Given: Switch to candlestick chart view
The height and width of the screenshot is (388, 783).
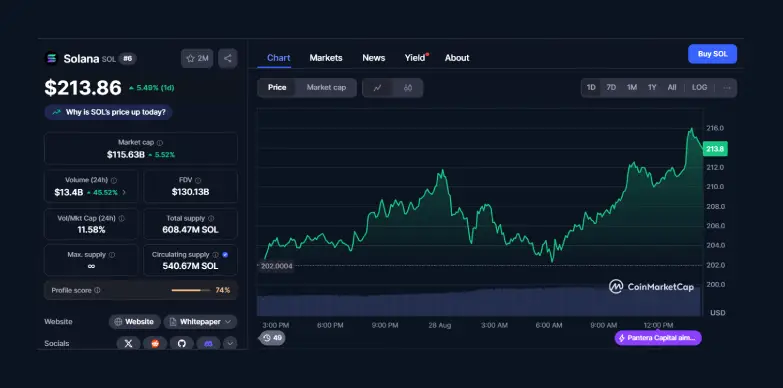Looking at the screenshot, I should [408, 88].
